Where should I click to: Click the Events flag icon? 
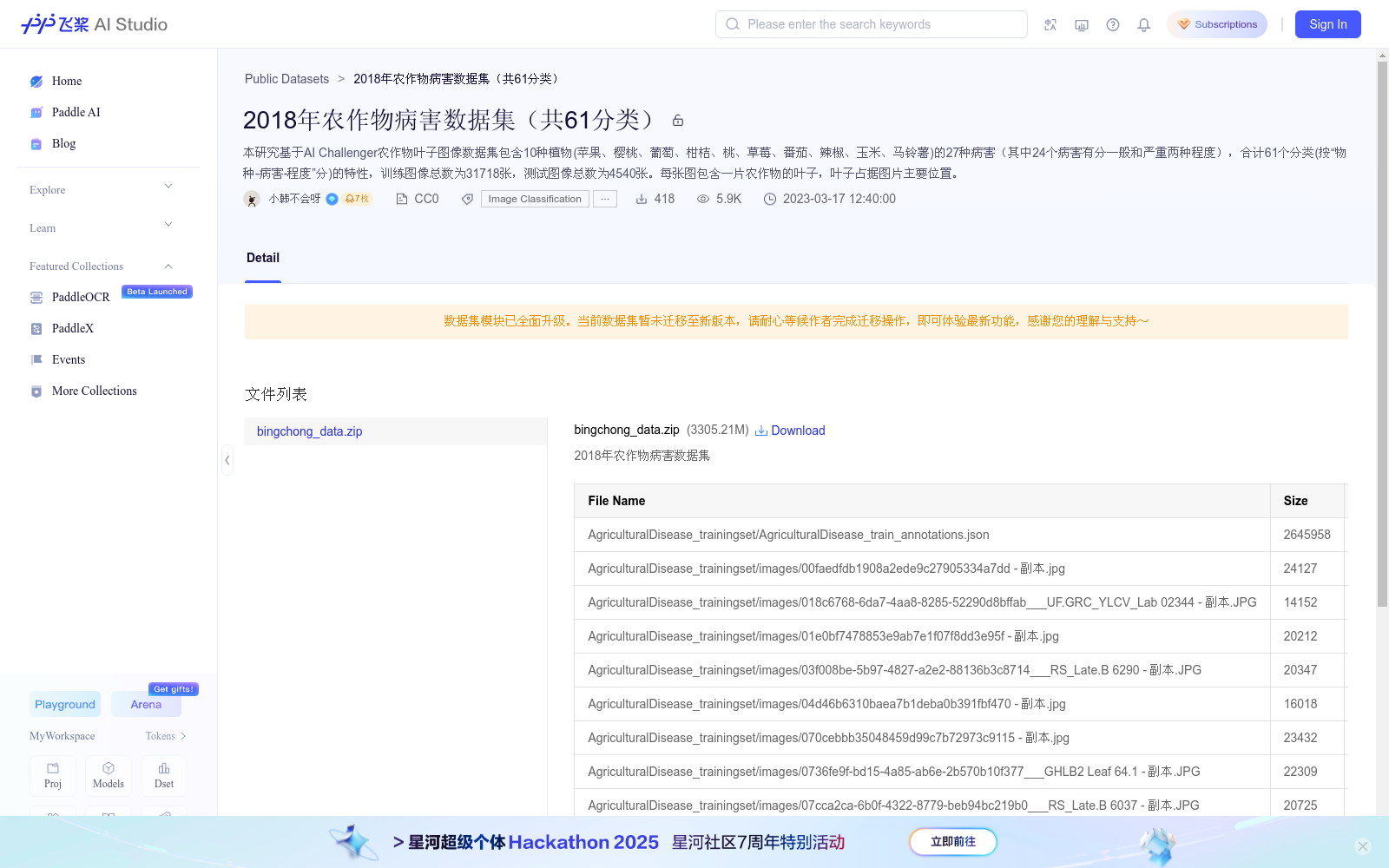pyautogui.click(x=36, y=360)
